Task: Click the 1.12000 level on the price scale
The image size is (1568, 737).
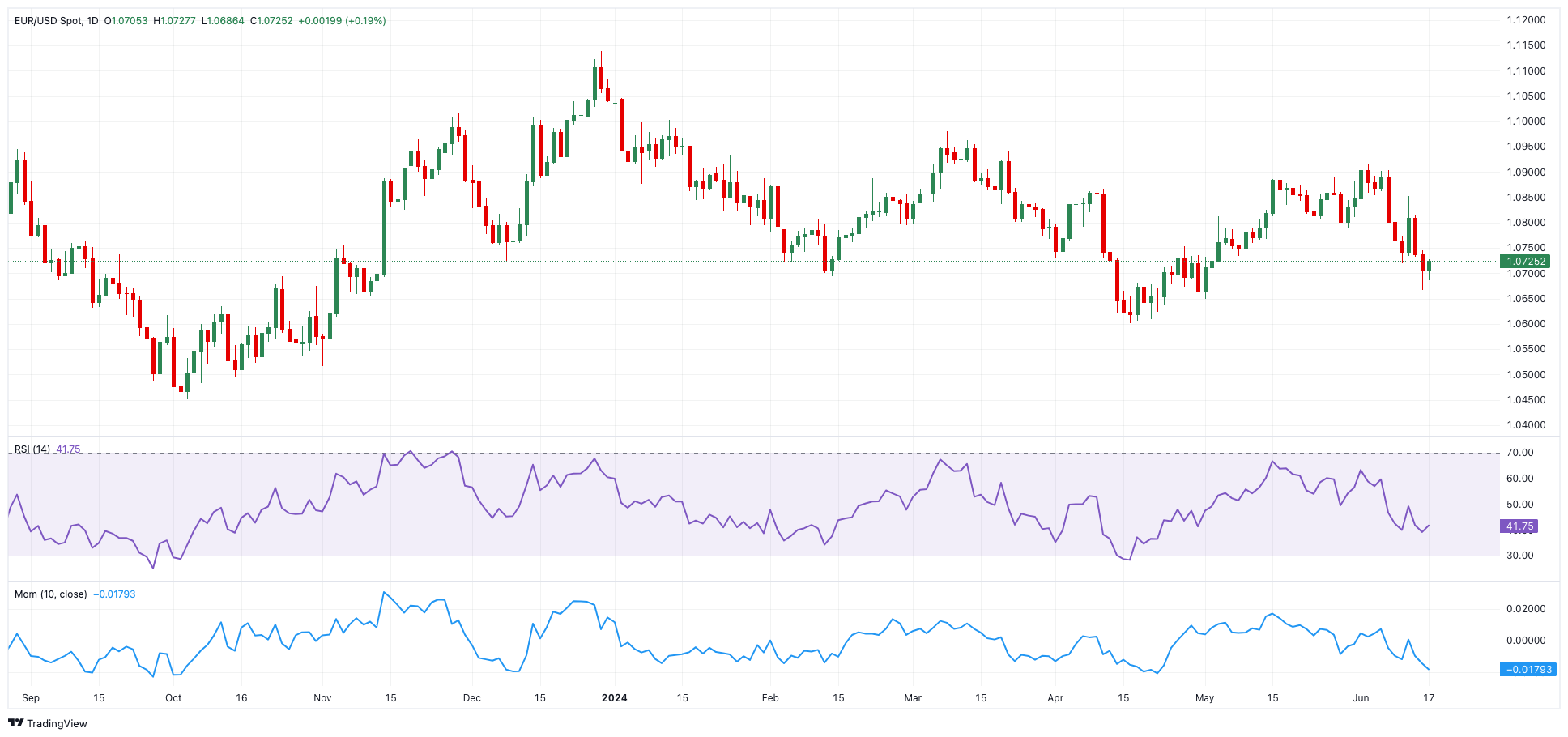Action: (1526, 20)
